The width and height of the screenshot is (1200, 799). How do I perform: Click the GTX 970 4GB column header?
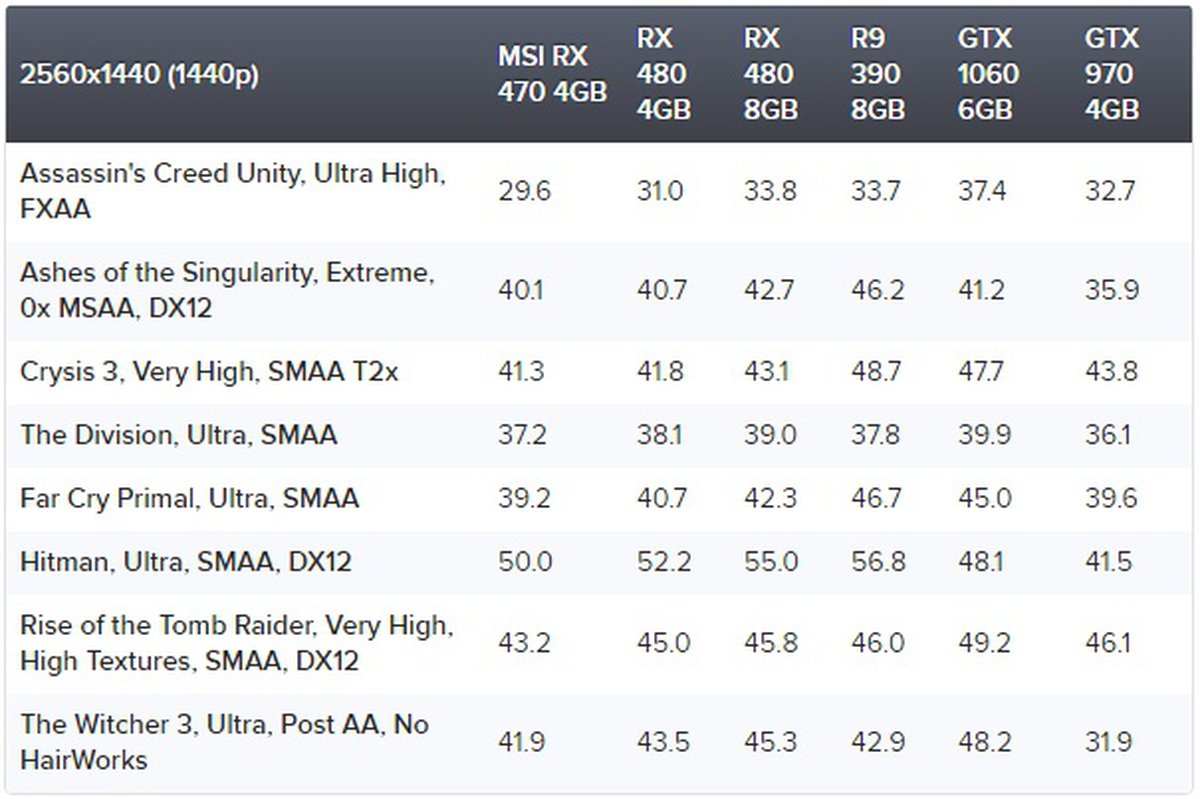point(1111,74)
